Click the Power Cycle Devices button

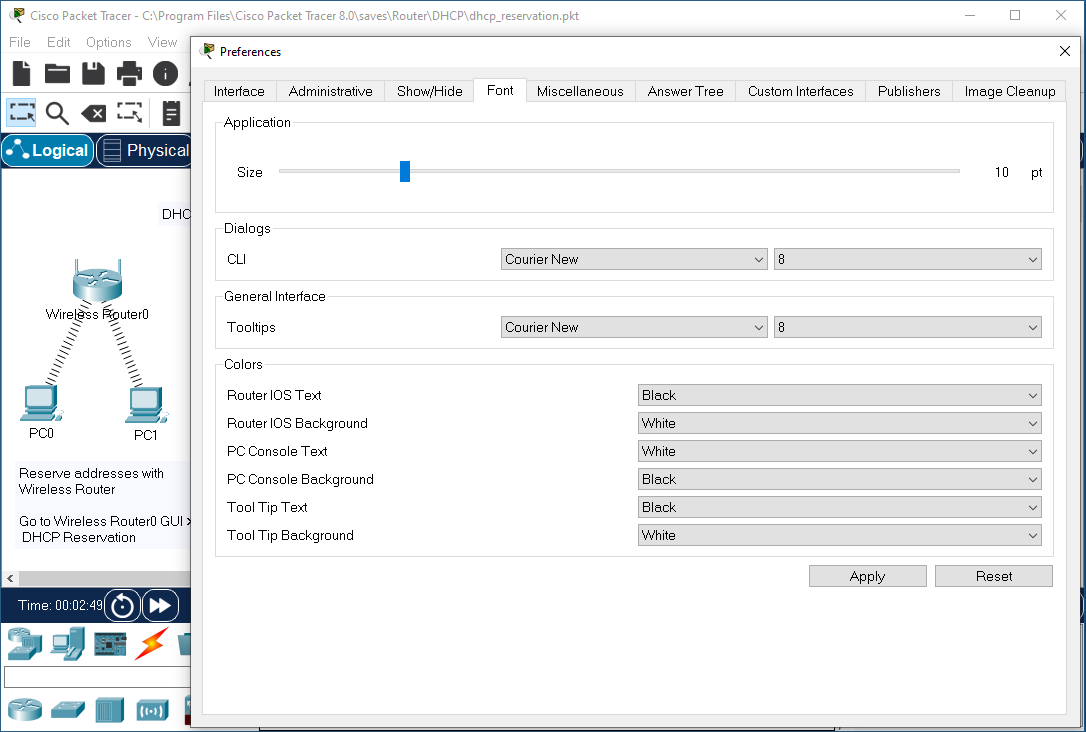123,605
